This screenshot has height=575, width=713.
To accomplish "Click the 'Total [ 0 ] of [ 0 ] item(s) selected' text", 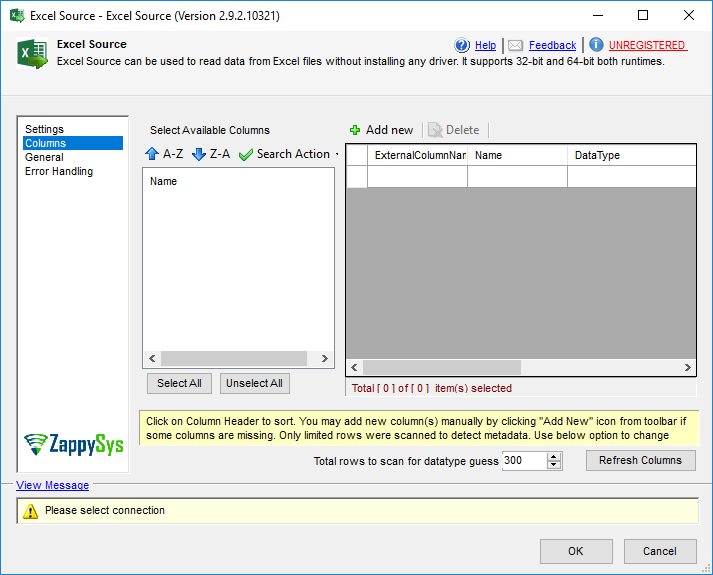I will [432, 388].
